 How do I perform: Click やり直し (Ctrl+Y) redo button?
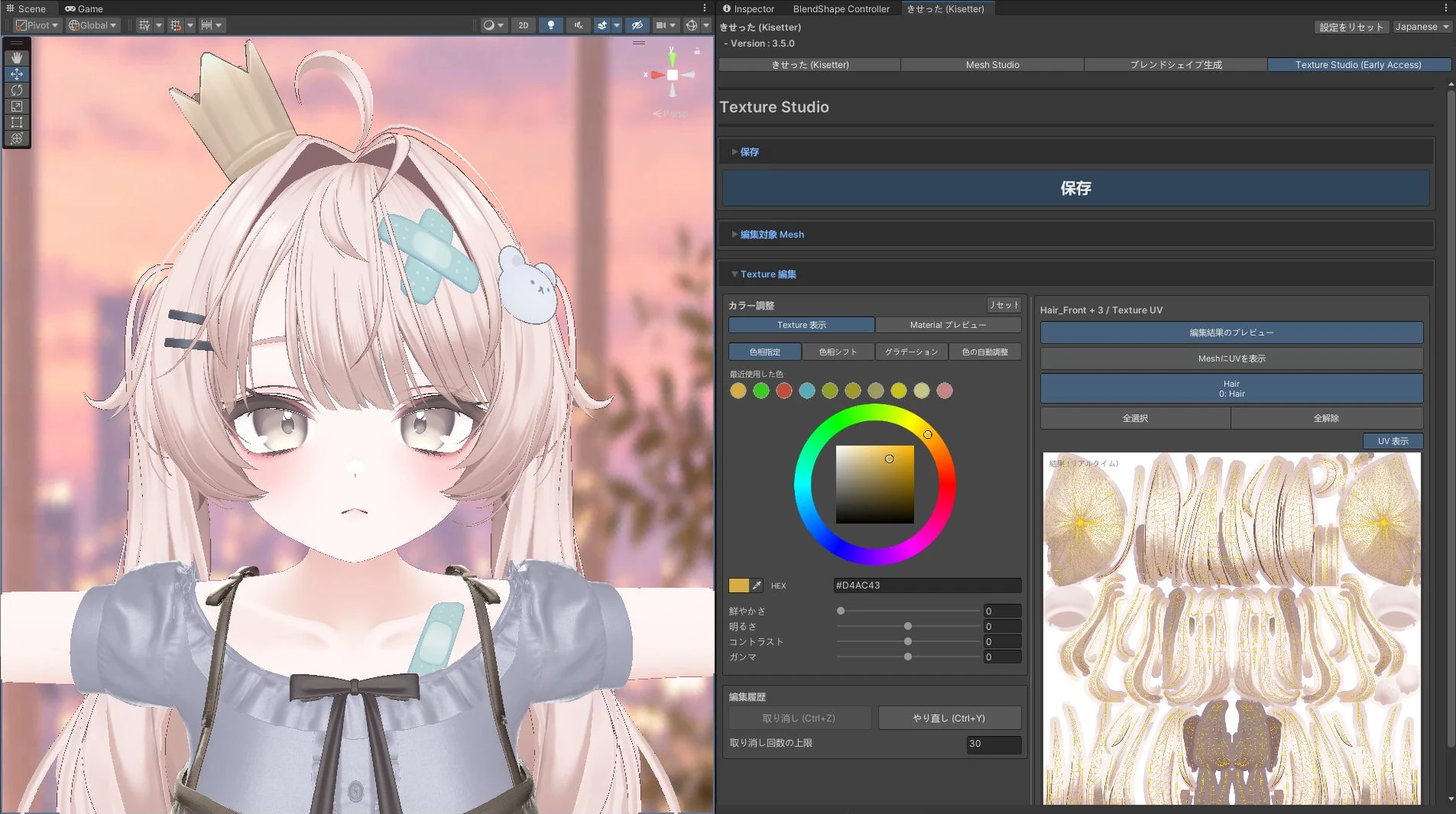point(949,718)
